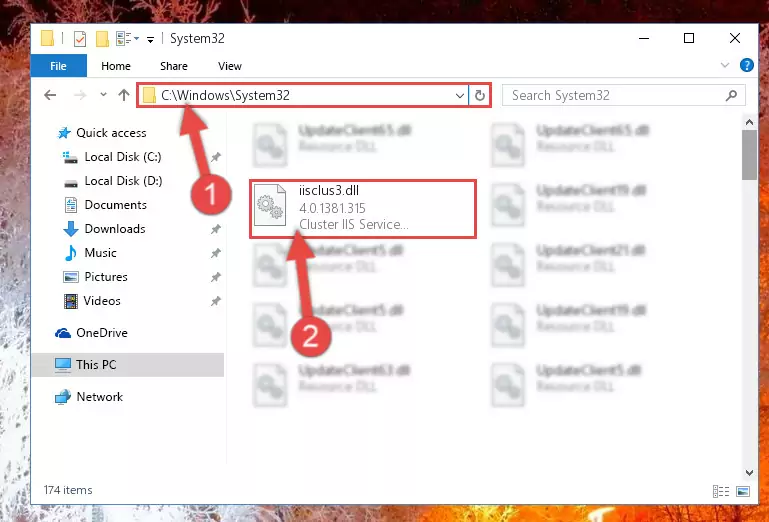This screenshot has height=522, width=769.
Task: Click the This PC monitor icon
Action: pyautogui.click(x=63, y=365)
